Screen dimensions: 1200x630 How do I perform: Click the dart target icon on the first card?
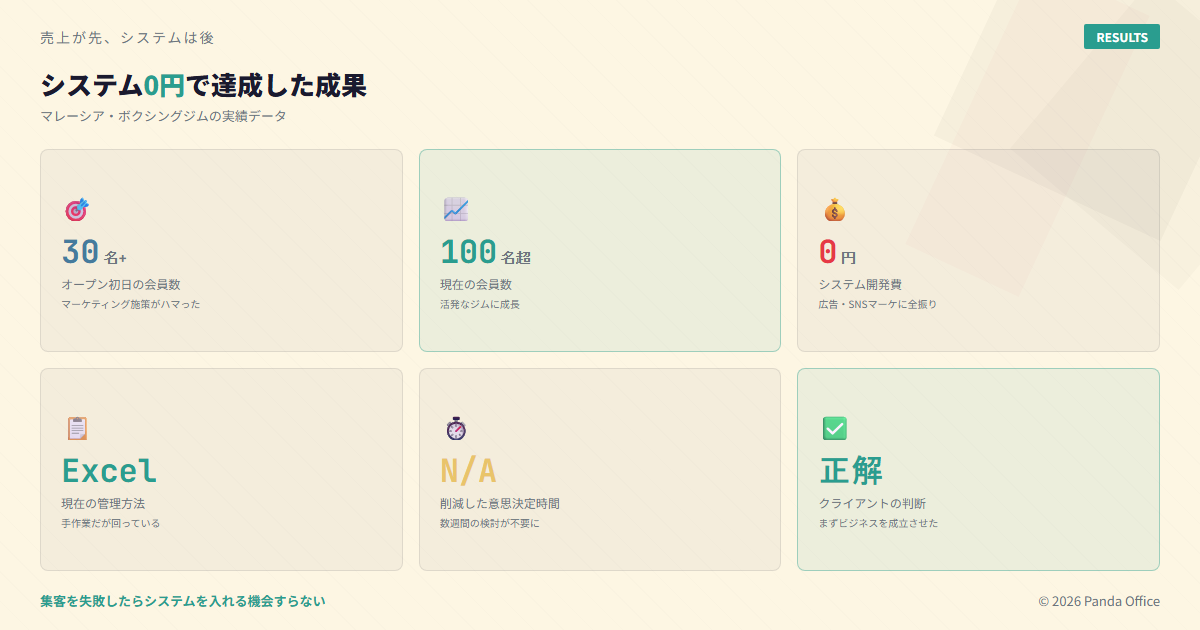pyautogui.click(x=74, y=208)
